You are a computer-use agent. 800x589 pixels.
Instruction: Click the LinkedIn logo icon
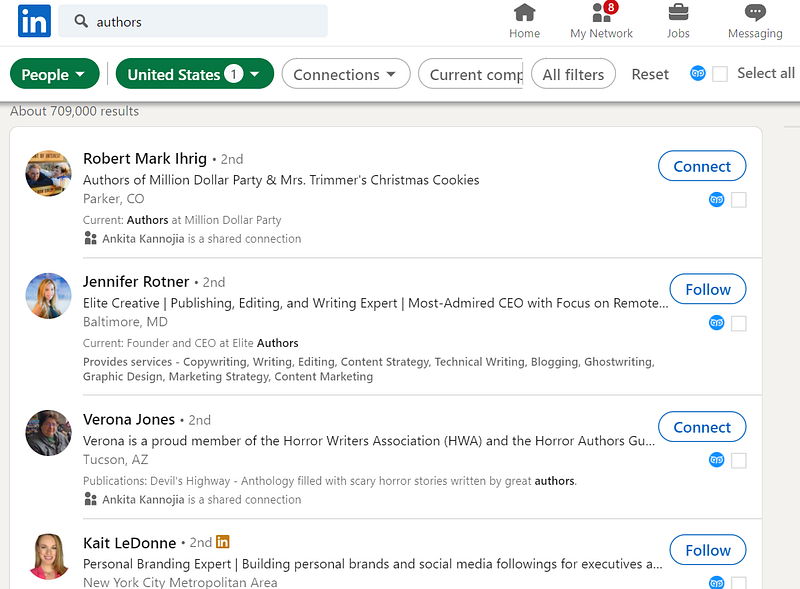coord(34,21)
